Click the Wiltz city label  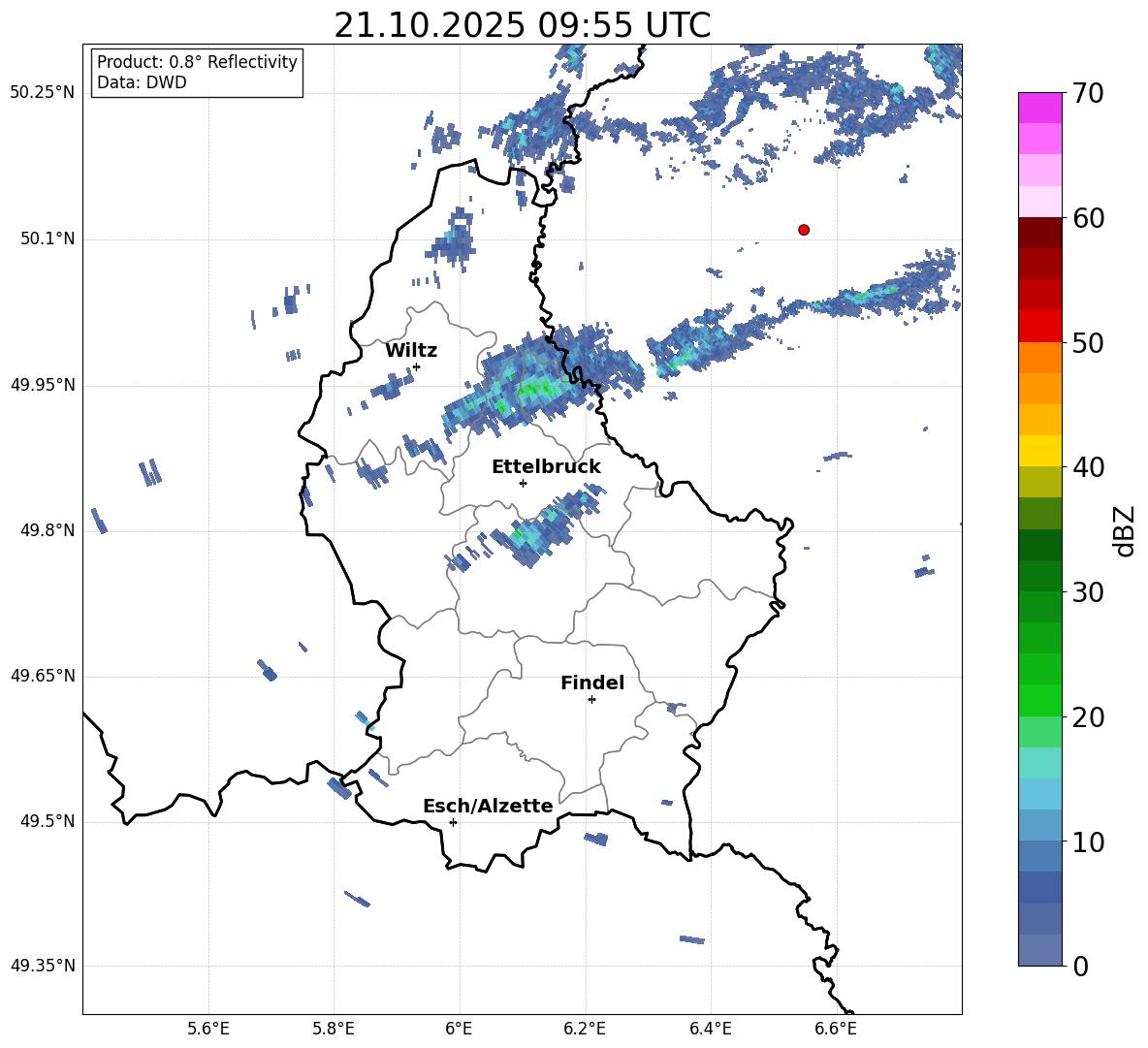(x=411, y=351)
